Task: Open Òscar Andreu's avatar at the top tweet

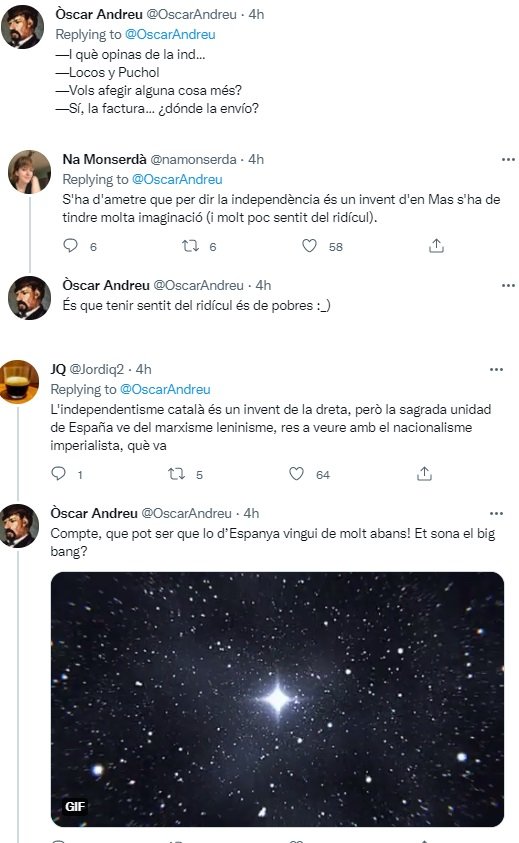Action: click(x=23, y=27)
